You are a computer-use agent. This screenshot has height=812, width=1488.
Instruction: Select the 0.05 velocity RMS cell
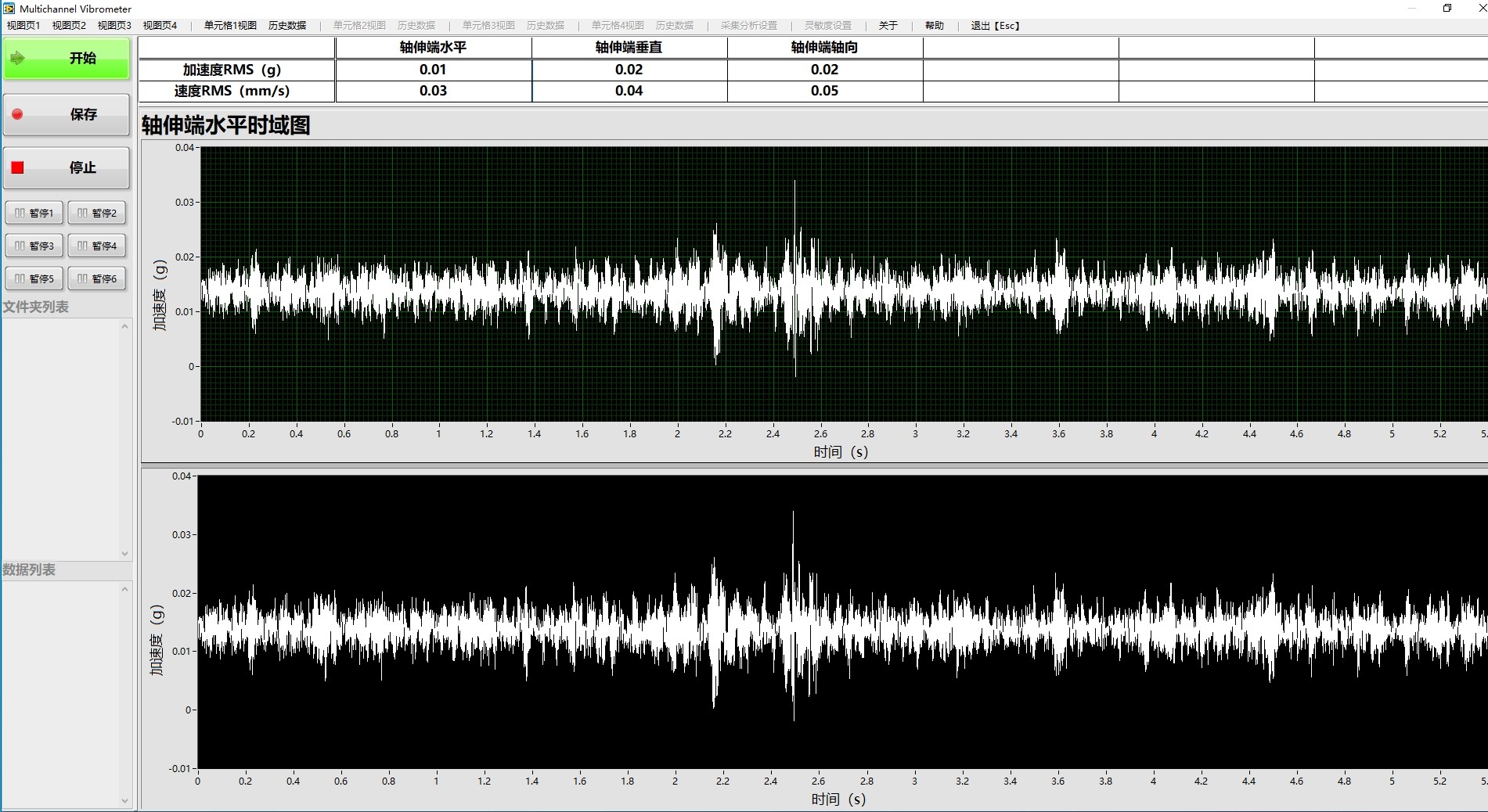[x=824, y=91]
